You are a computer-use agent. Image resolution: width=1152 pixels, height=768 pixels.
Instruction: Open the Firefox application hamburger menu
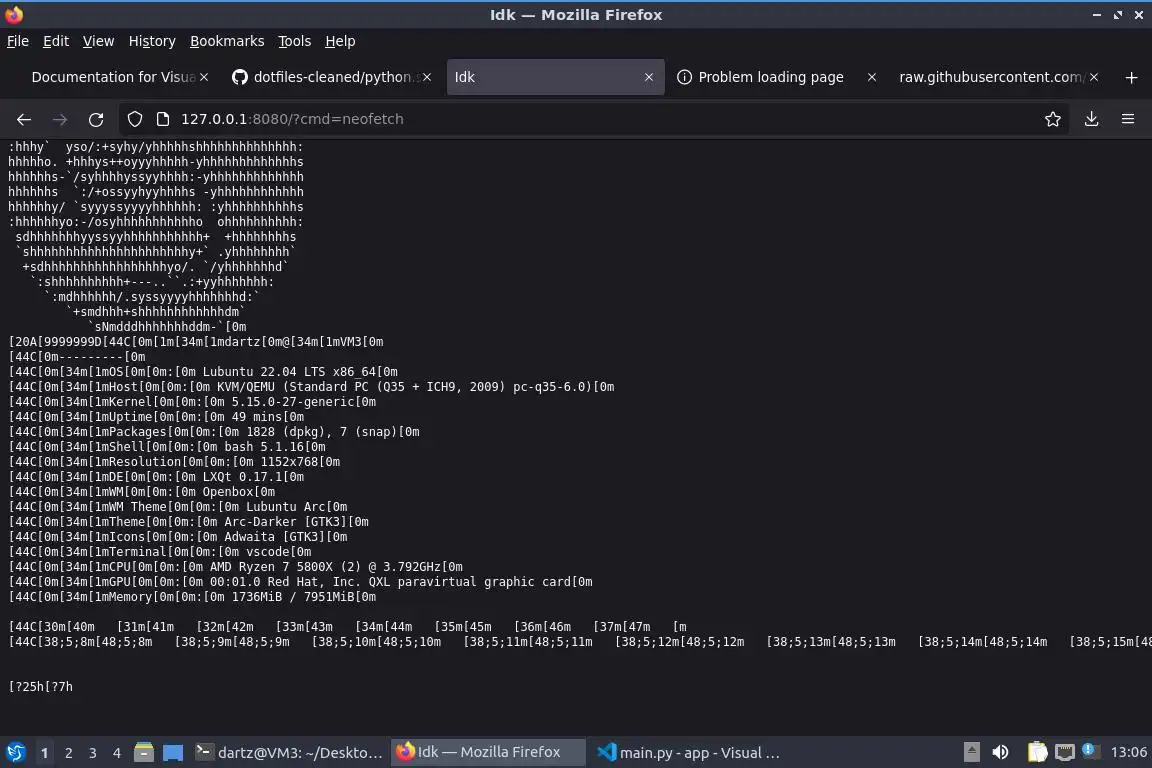tap(1128, 119)
